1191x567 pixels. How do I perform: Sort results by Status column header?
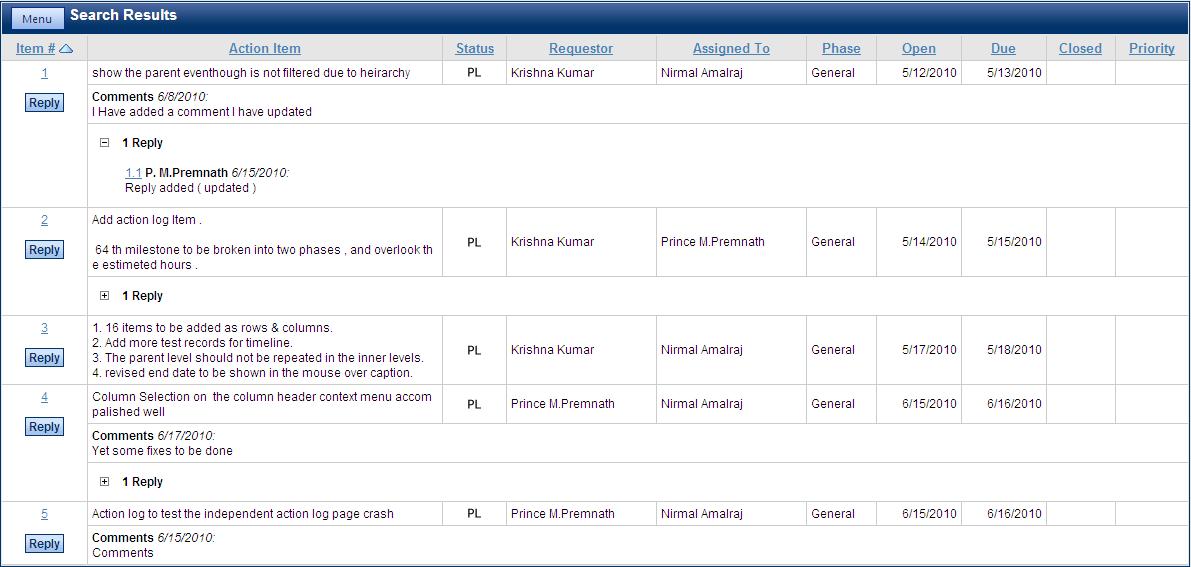point(475,48)
